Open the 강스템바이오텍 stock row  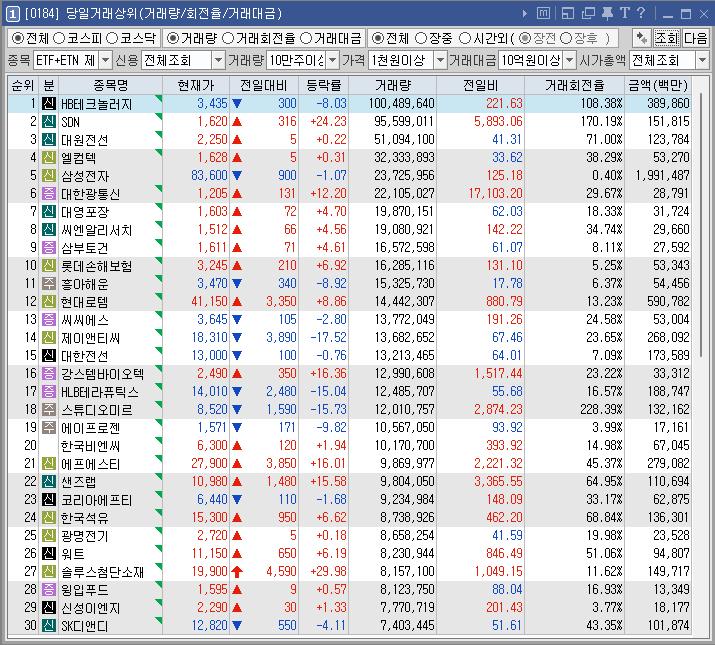[x=349, y=374]
